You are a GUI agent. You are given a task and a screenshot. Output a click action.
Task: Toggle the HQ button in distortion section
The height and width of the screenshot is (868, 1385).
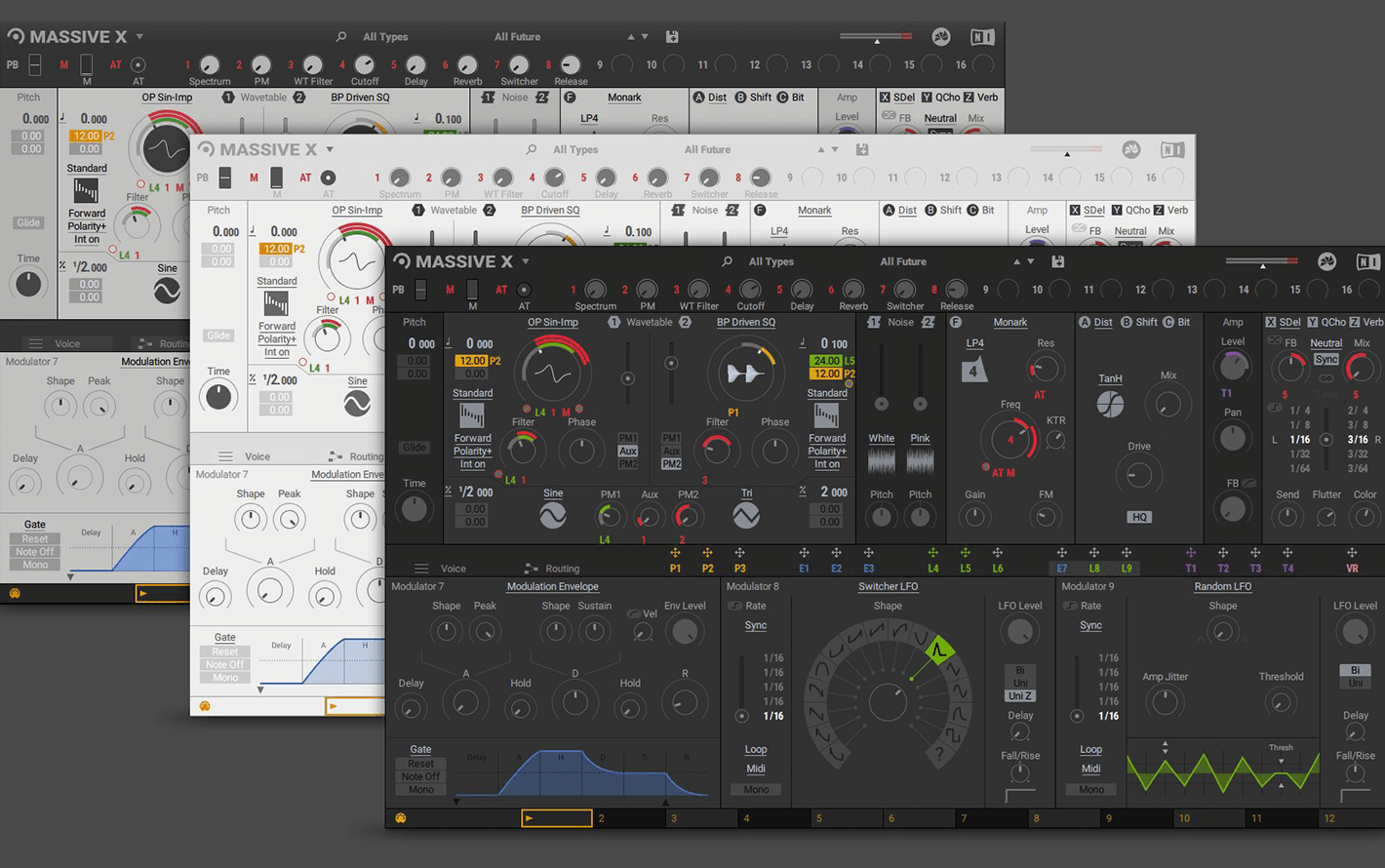pyautogui.click(x=1139, y=517)
